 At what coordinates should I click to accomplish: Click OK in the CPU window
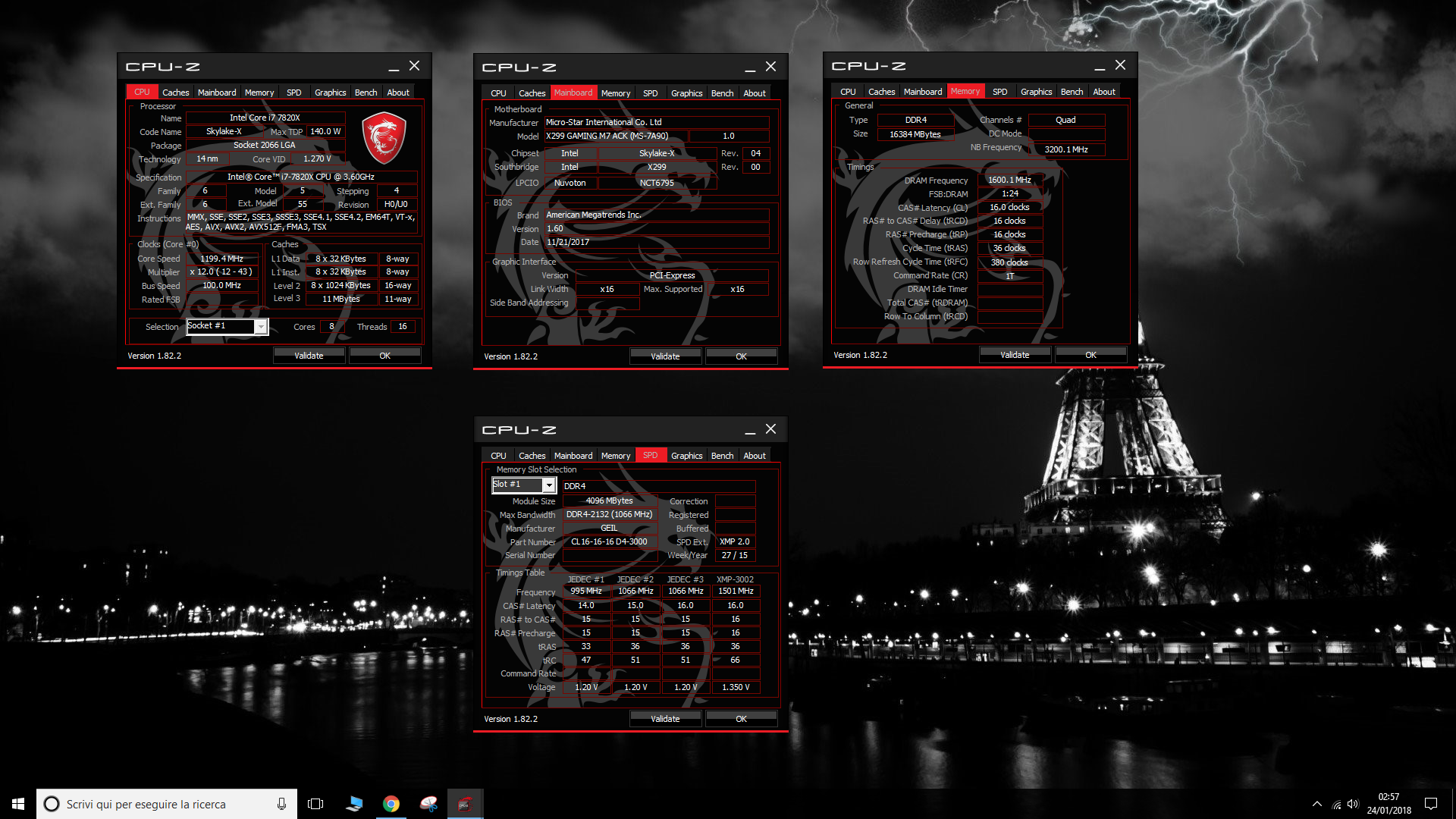point(384,356)
